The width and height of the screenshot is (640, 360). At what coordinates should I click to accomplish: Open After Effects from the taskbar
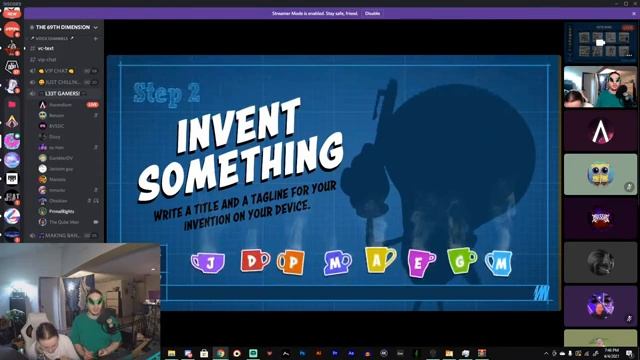click(x=351, y=353)
